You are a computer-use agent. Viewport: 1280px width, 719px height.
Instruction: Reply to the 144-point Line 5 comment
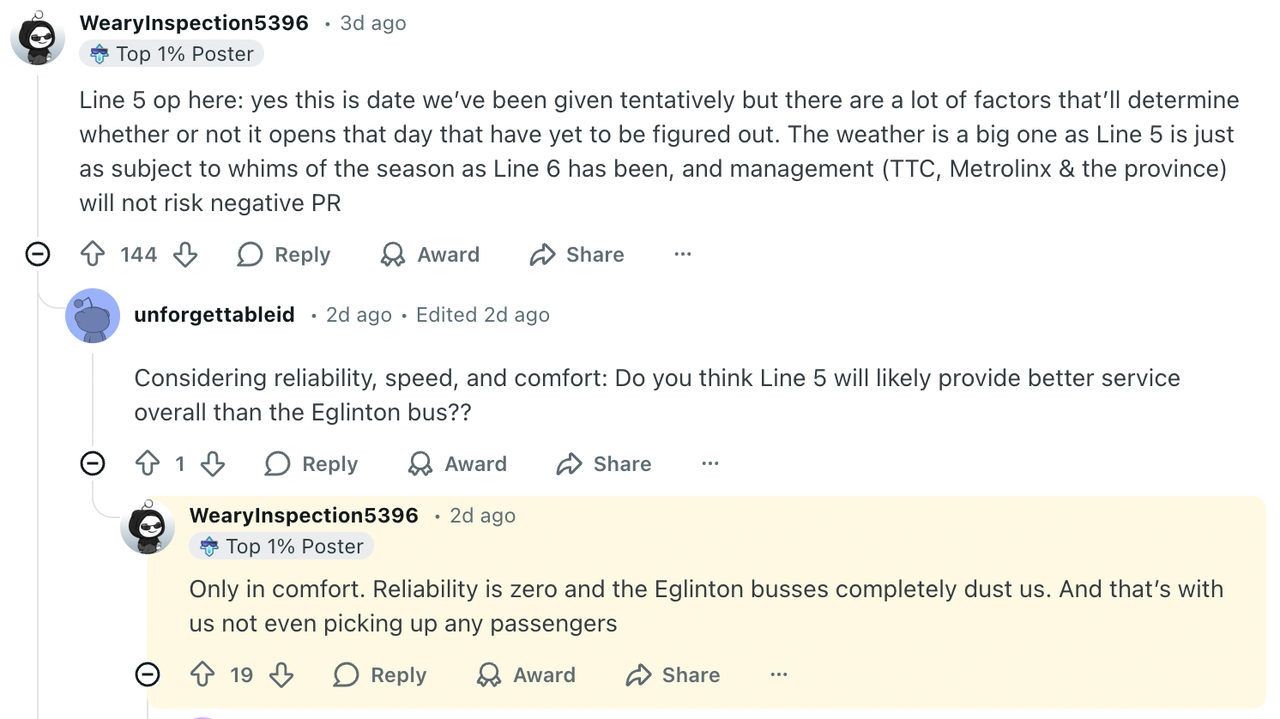(x=284, y=255)
